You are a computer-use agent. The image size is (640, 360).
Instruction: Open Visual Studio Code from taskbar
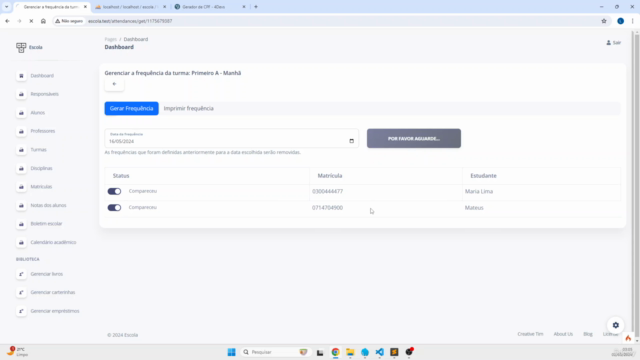click(379, 352)
